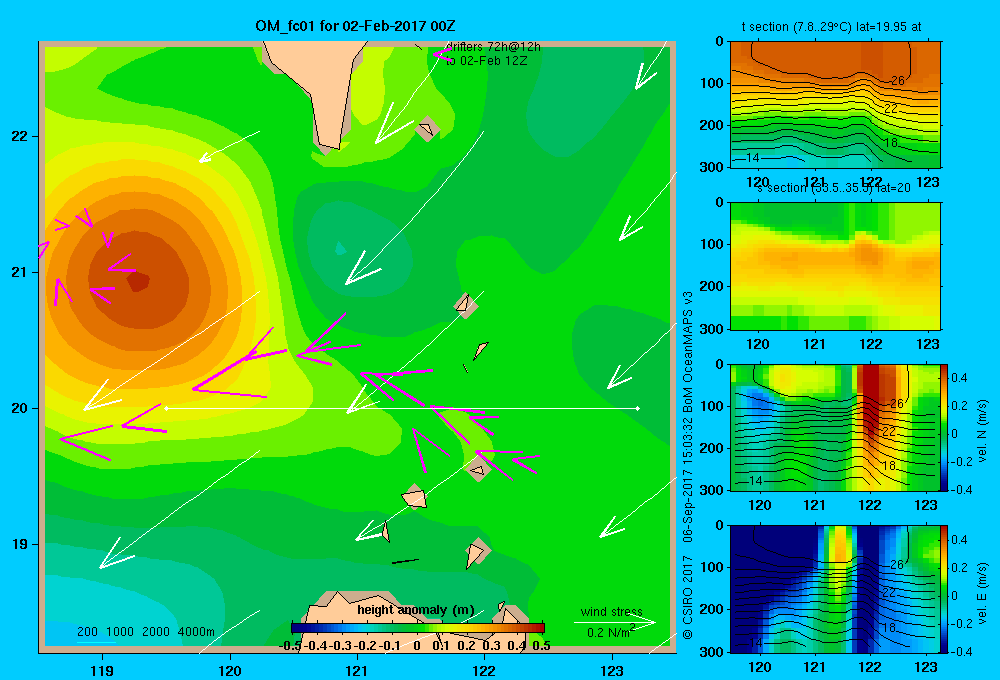Click the "wind stress" legend label
Image resolution: width=1000 pixels, height=680 pixels.
click(612, 611)
